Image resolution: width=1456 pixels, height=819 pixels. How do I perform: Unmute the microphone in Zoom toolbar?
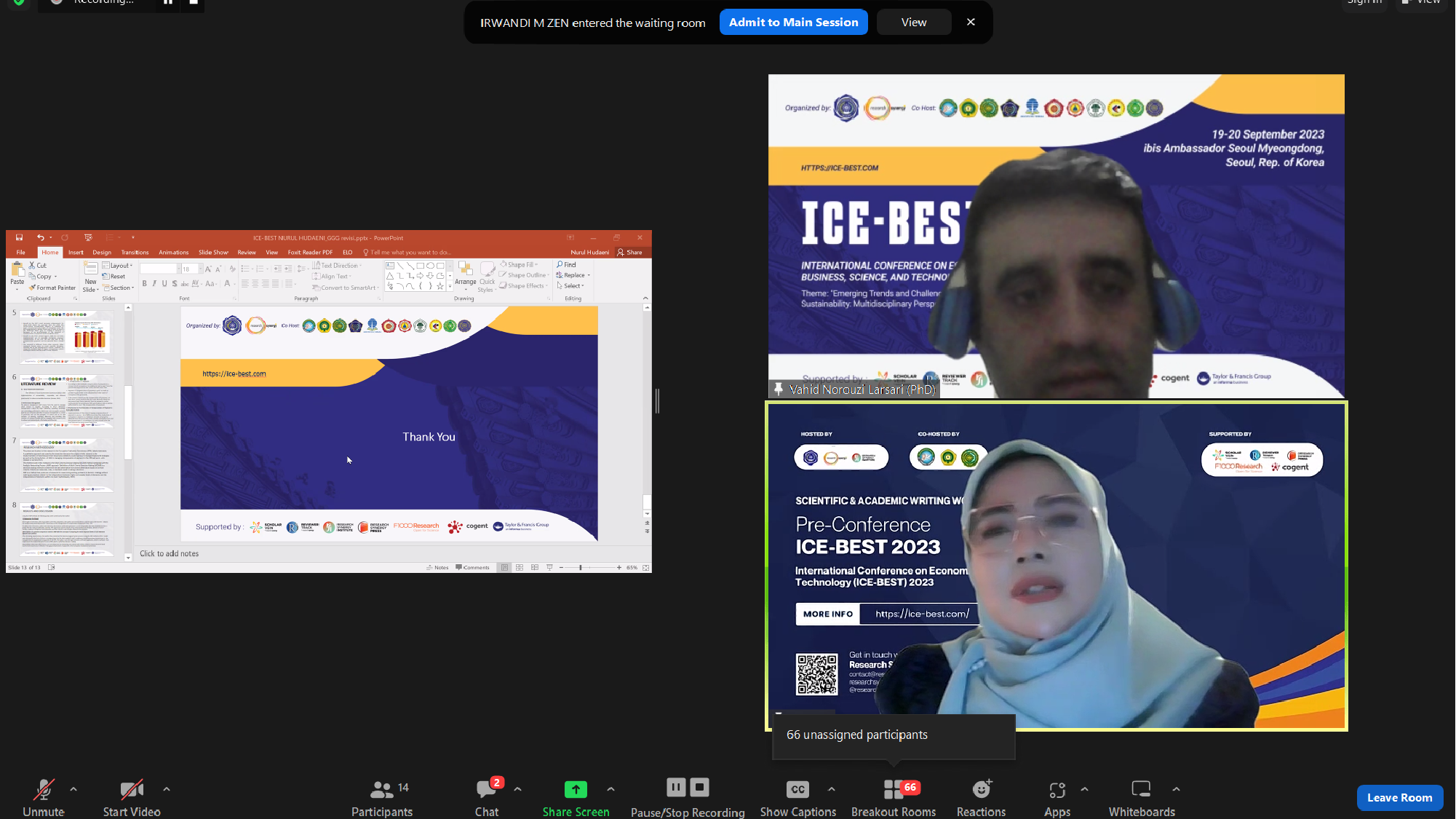coord(44,798)
